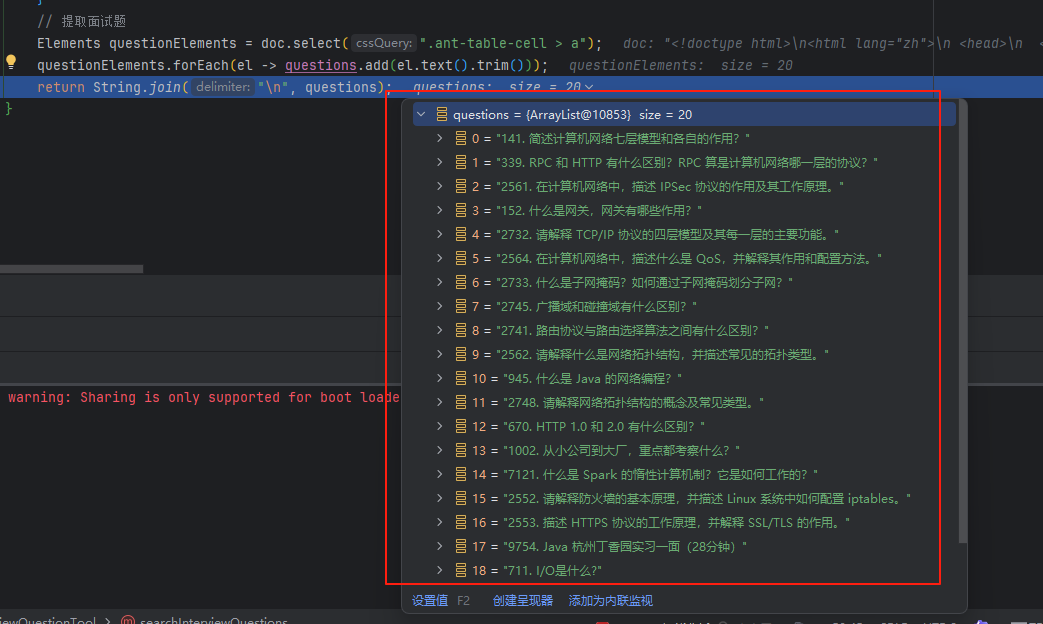
Task: Open the inline questions size = 20 dropdown arrow
Action: 589,87
